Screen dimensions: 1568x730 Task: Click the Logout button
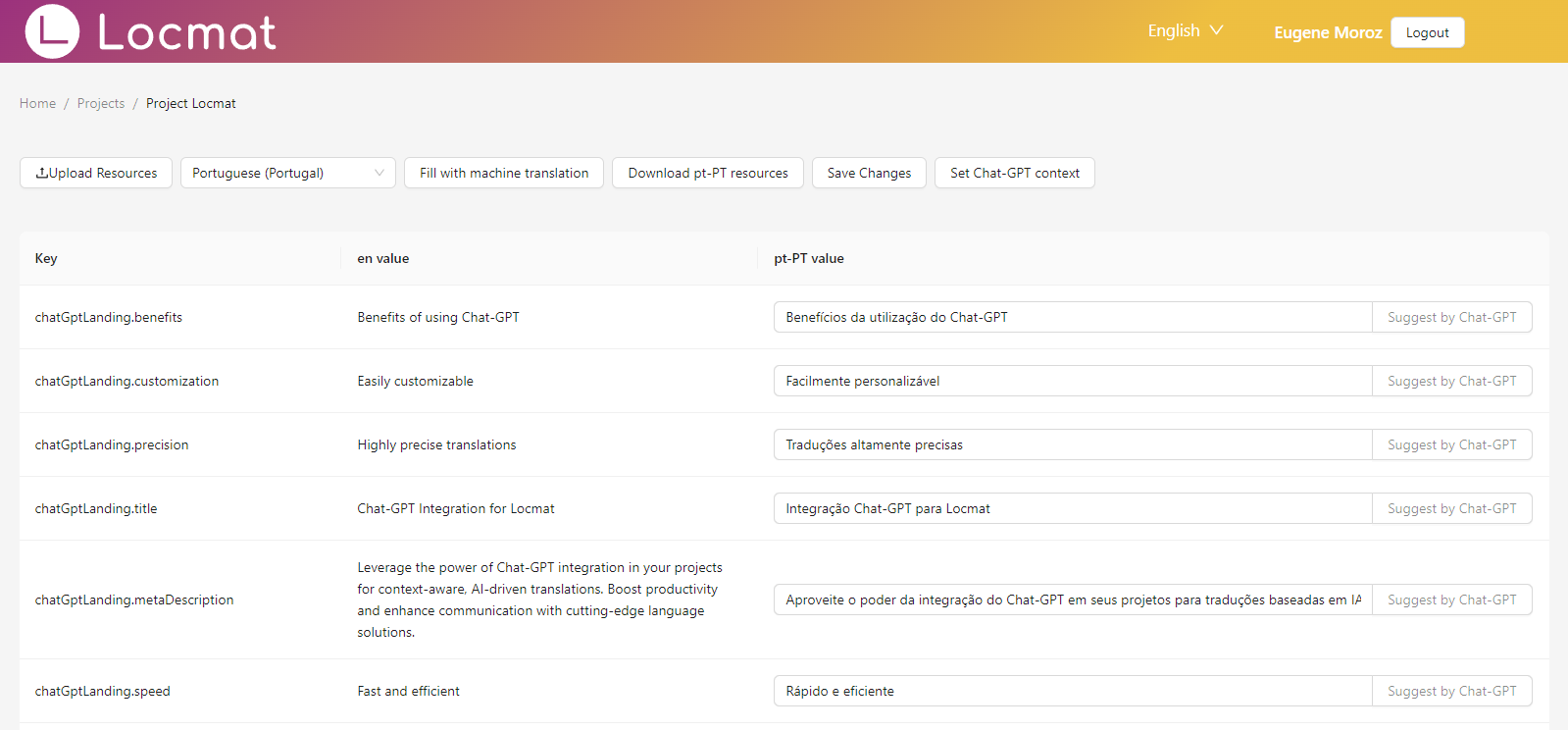1427,32
